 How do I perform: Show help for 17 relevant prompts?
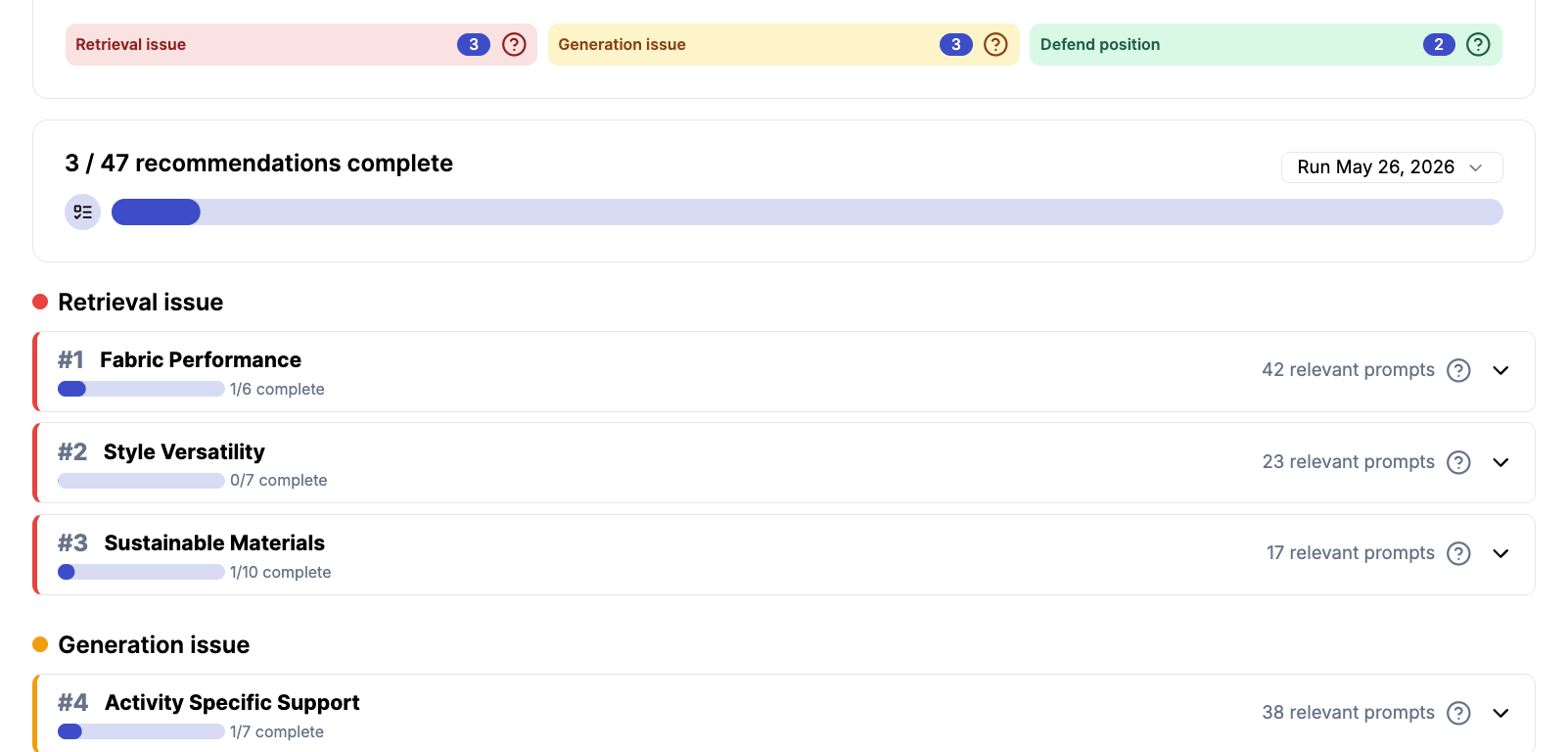tap(1458, 553)
